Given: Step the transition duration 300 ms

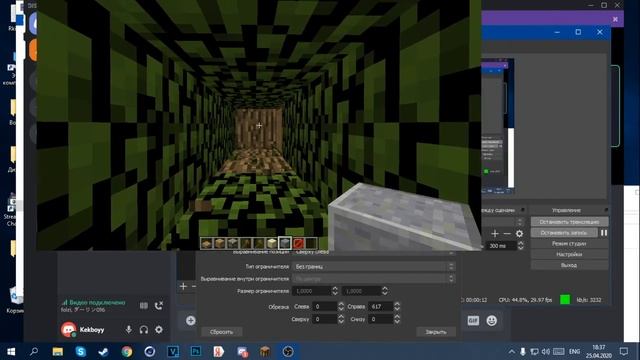Looking at the screenshot, I should tap(520, 246).
